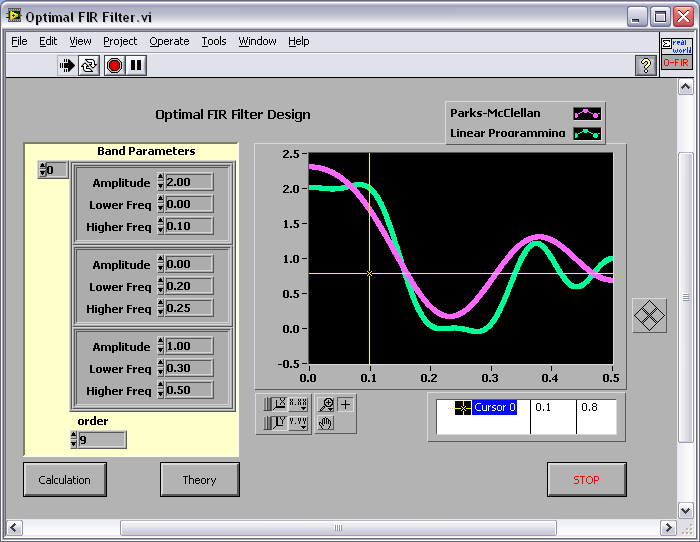Click the order numeric input field
Image resolution: width=700 pixels, height=542 pixels.
(x=102, y=440)
